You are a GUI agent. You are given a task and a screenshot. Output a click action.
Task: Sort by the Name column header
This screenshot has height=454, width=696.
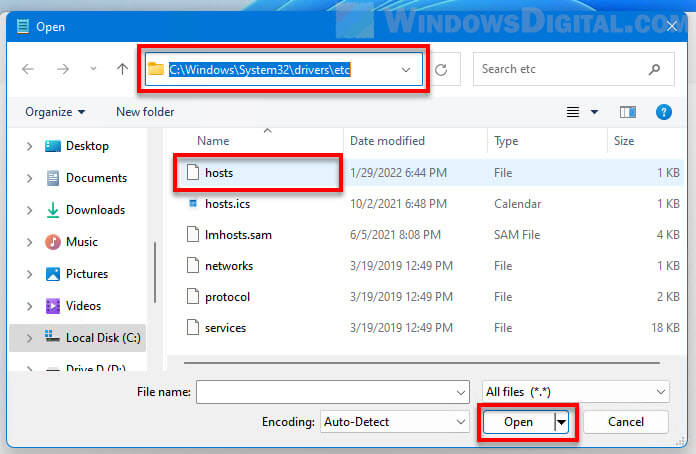213,141
